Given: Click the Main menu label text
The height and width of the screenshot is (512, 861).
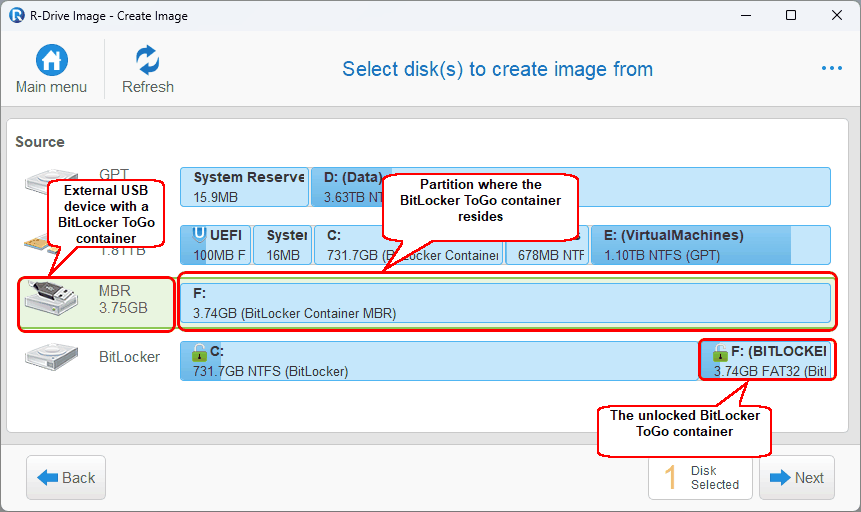Looking at the screenshot, I should click(x=51, y=87).
